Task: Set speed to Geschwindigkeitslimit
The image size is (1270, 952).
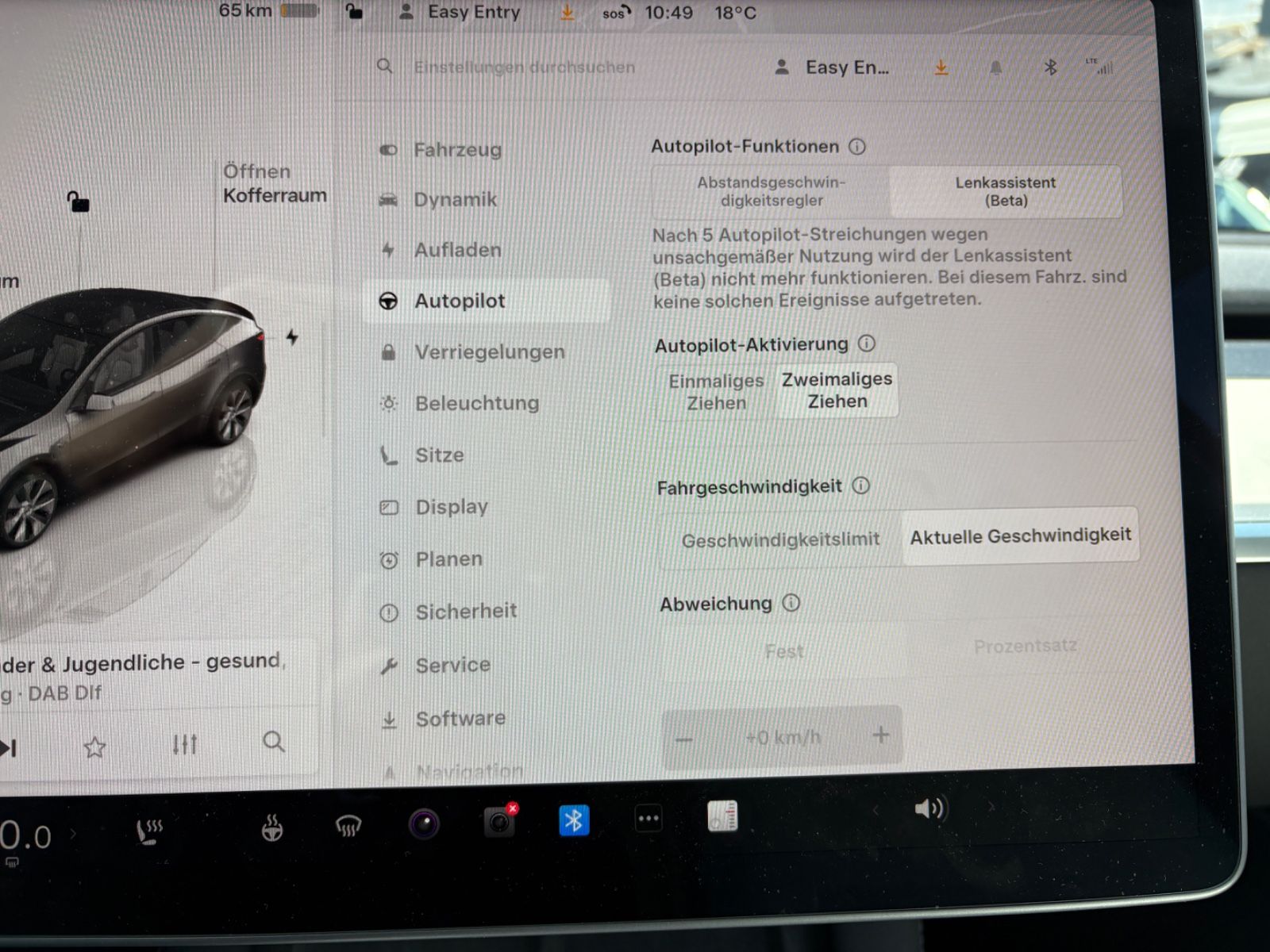Action: 780,539
